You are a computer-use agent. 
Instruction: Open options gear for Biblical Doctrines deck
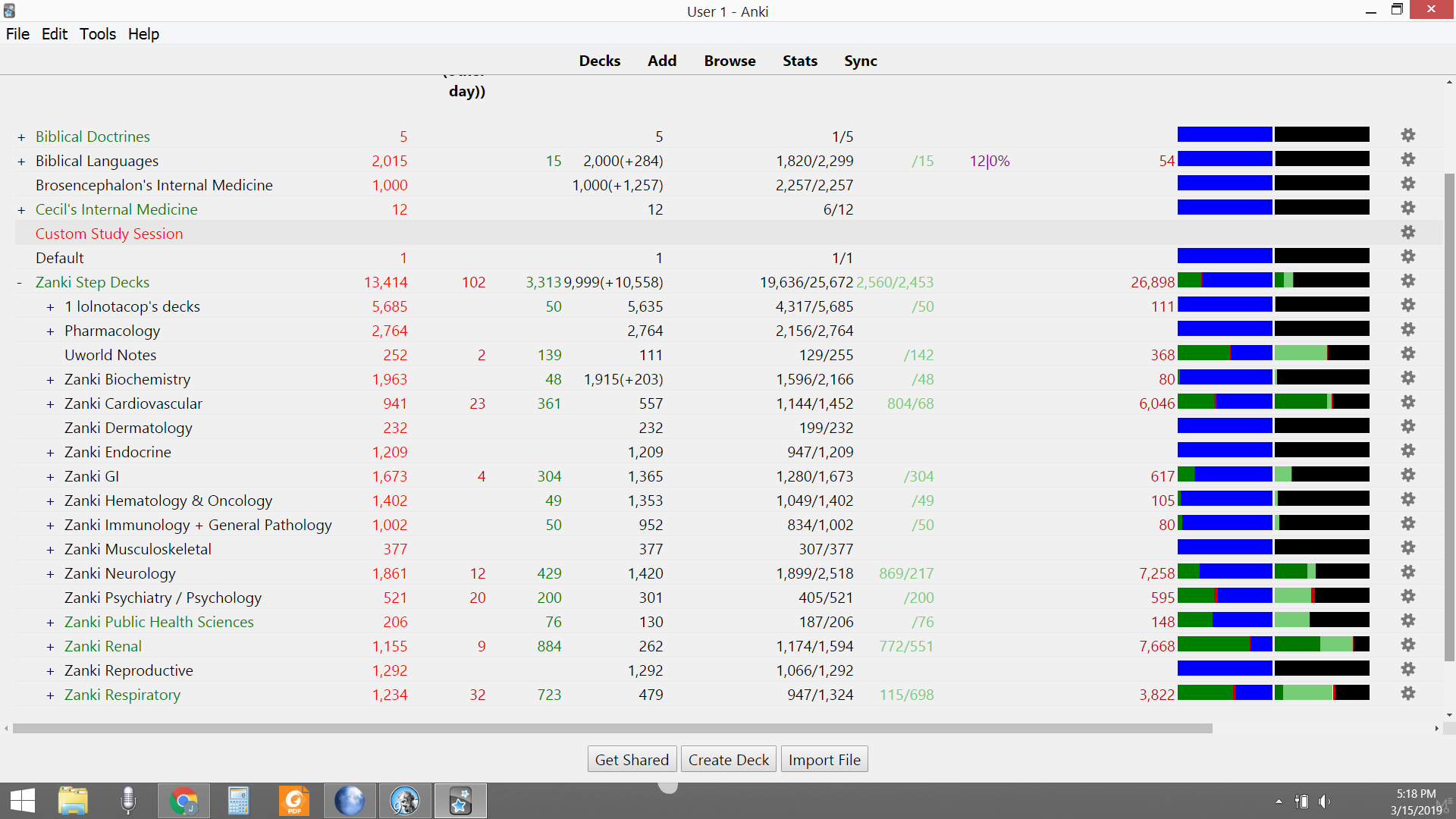(1408, 136)
